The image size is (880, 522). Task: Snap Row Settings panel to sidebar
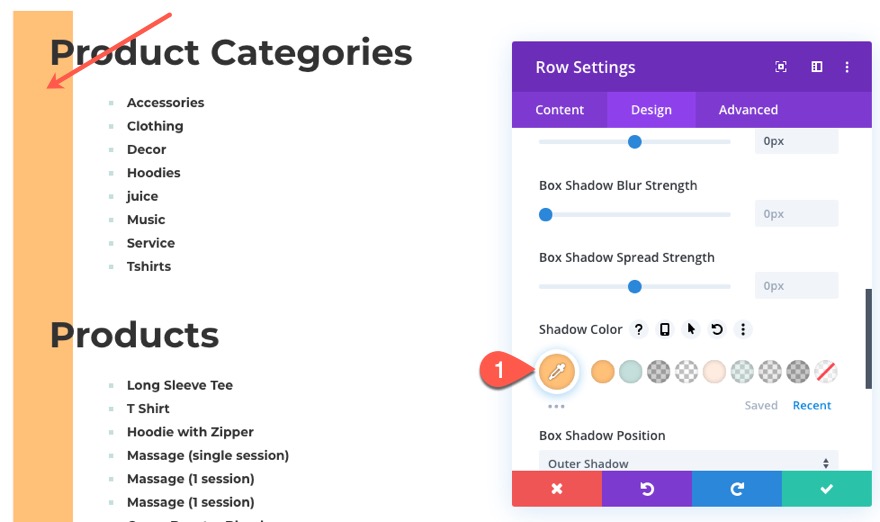click(816, 67)
